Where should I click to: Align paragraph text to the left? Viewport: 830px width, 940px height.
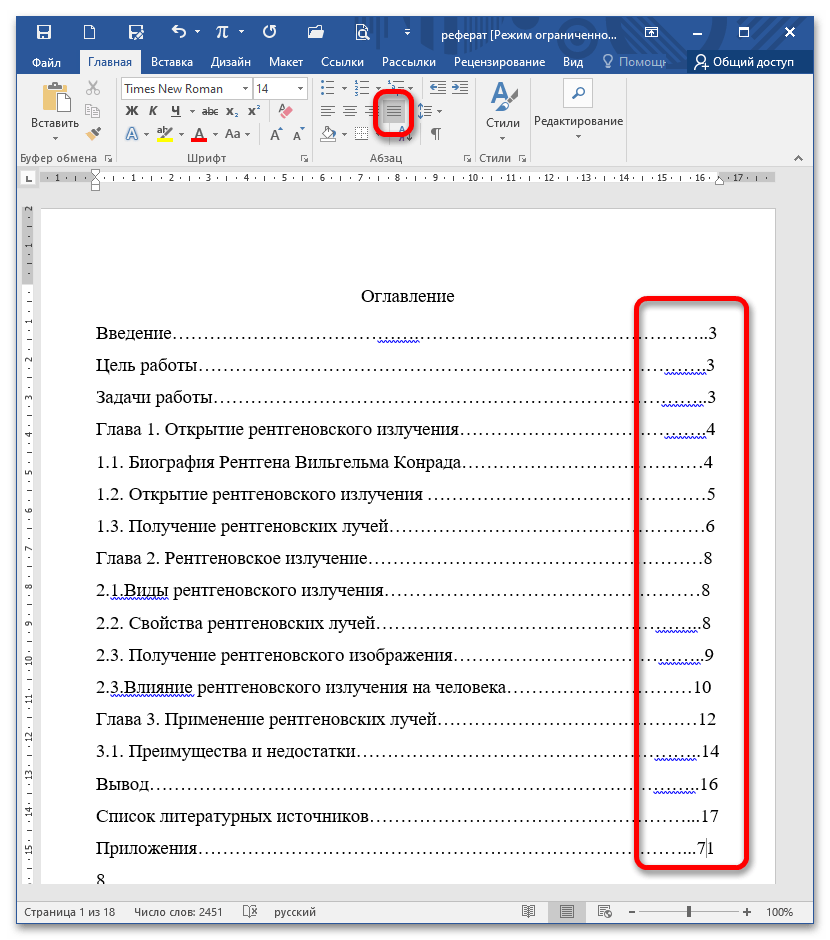[x=327, y=111]
